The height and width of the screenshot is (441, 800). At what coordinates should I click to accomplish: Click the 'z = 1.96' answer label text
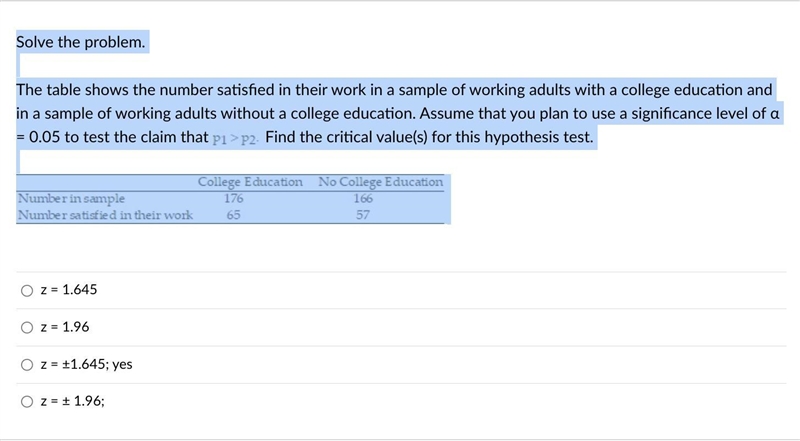pyautogui.click(x=65, y=327)
